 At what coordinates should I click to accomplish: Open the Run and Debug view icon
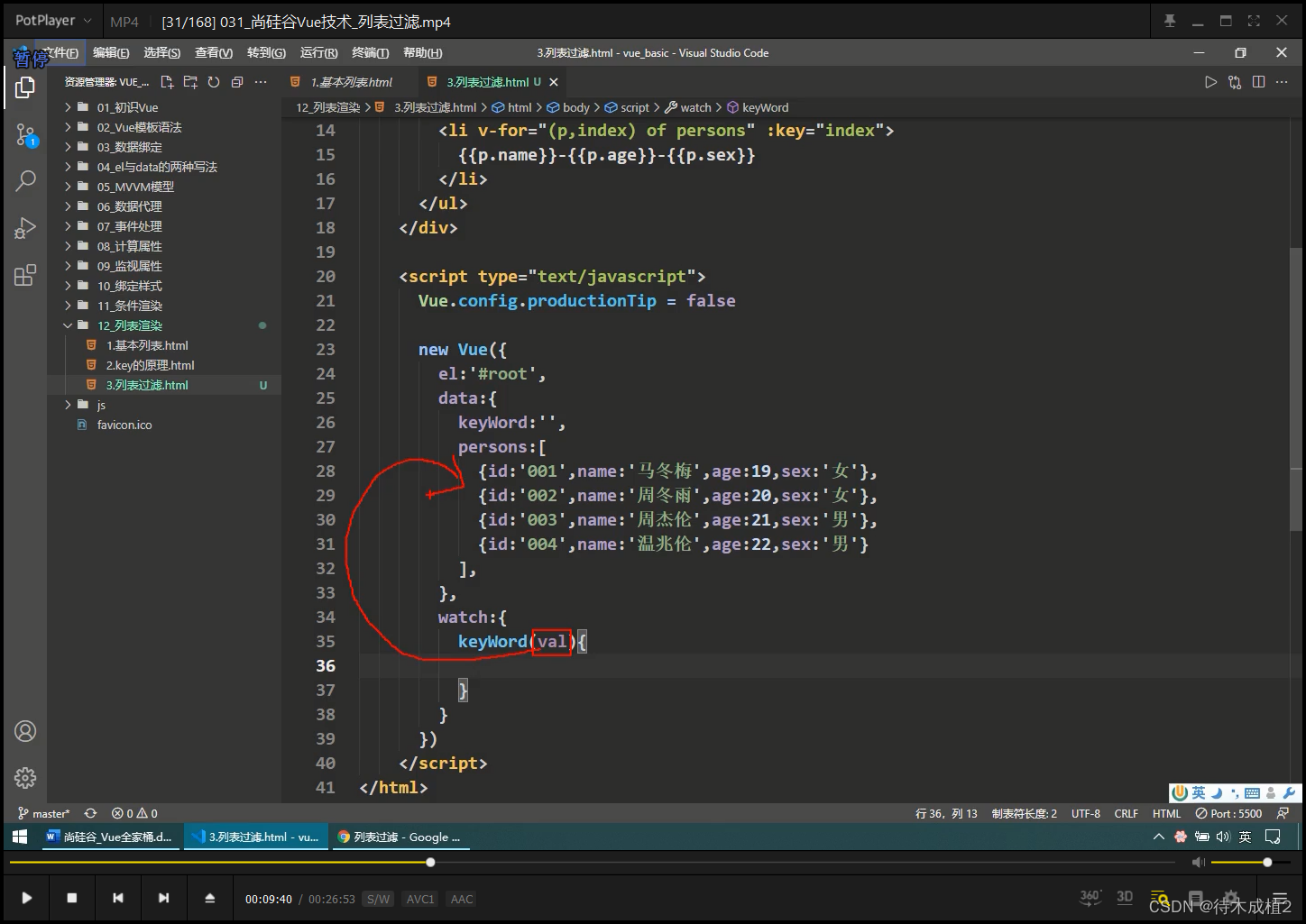pos(25,228)
